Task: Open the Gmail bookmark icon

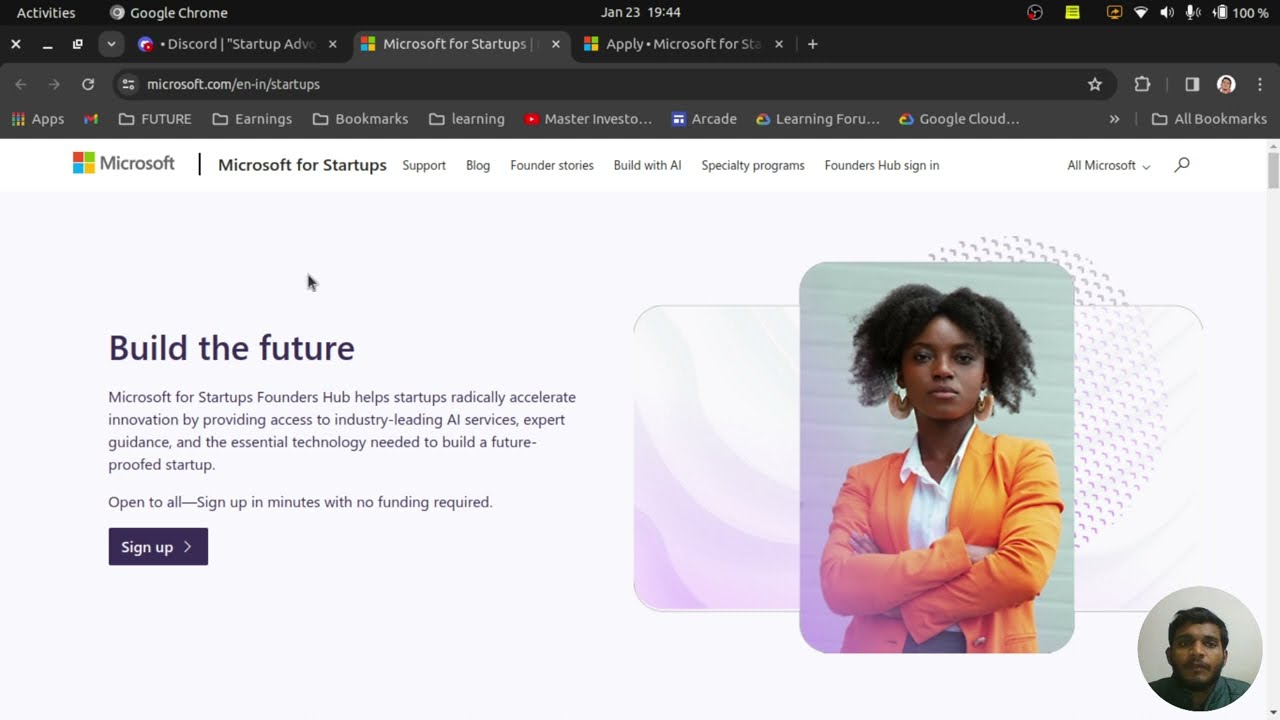Action: (x=91, y=119)
